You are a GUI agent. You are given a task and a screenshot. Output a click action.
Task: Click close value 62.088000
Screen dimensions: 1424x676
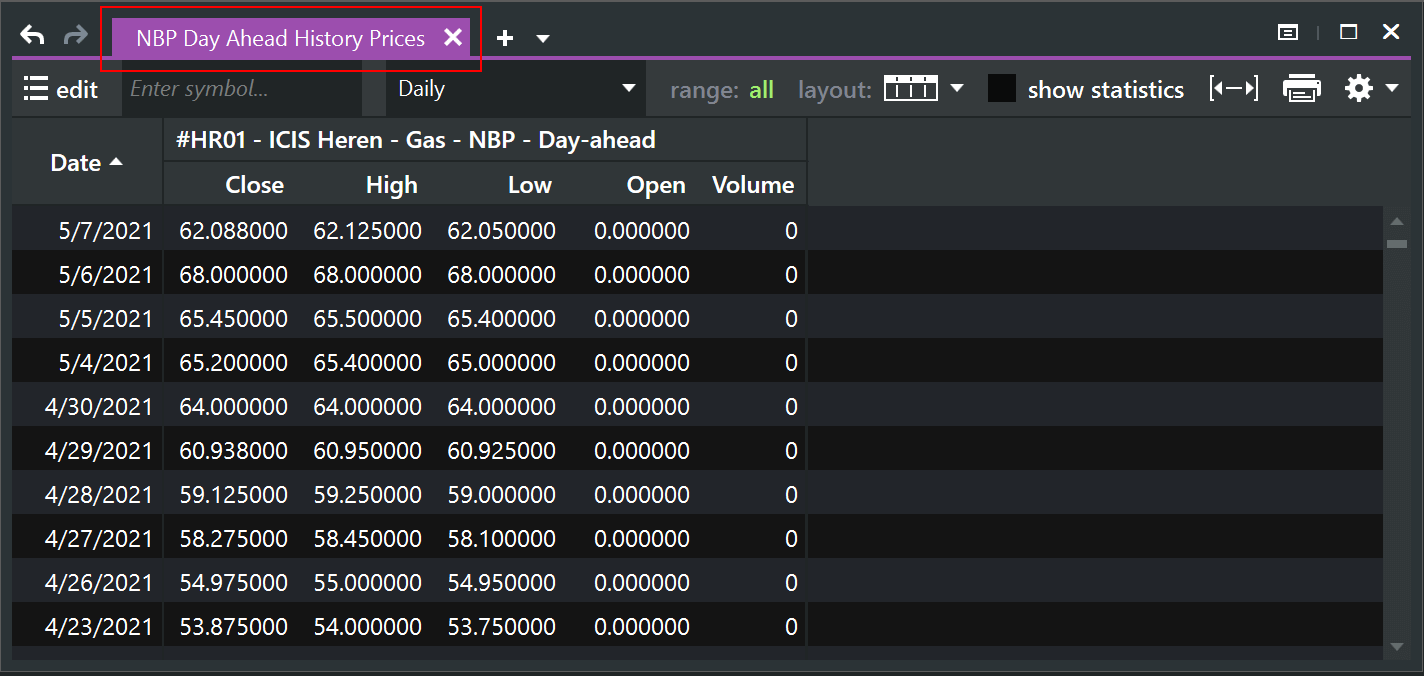coord(233,231)
